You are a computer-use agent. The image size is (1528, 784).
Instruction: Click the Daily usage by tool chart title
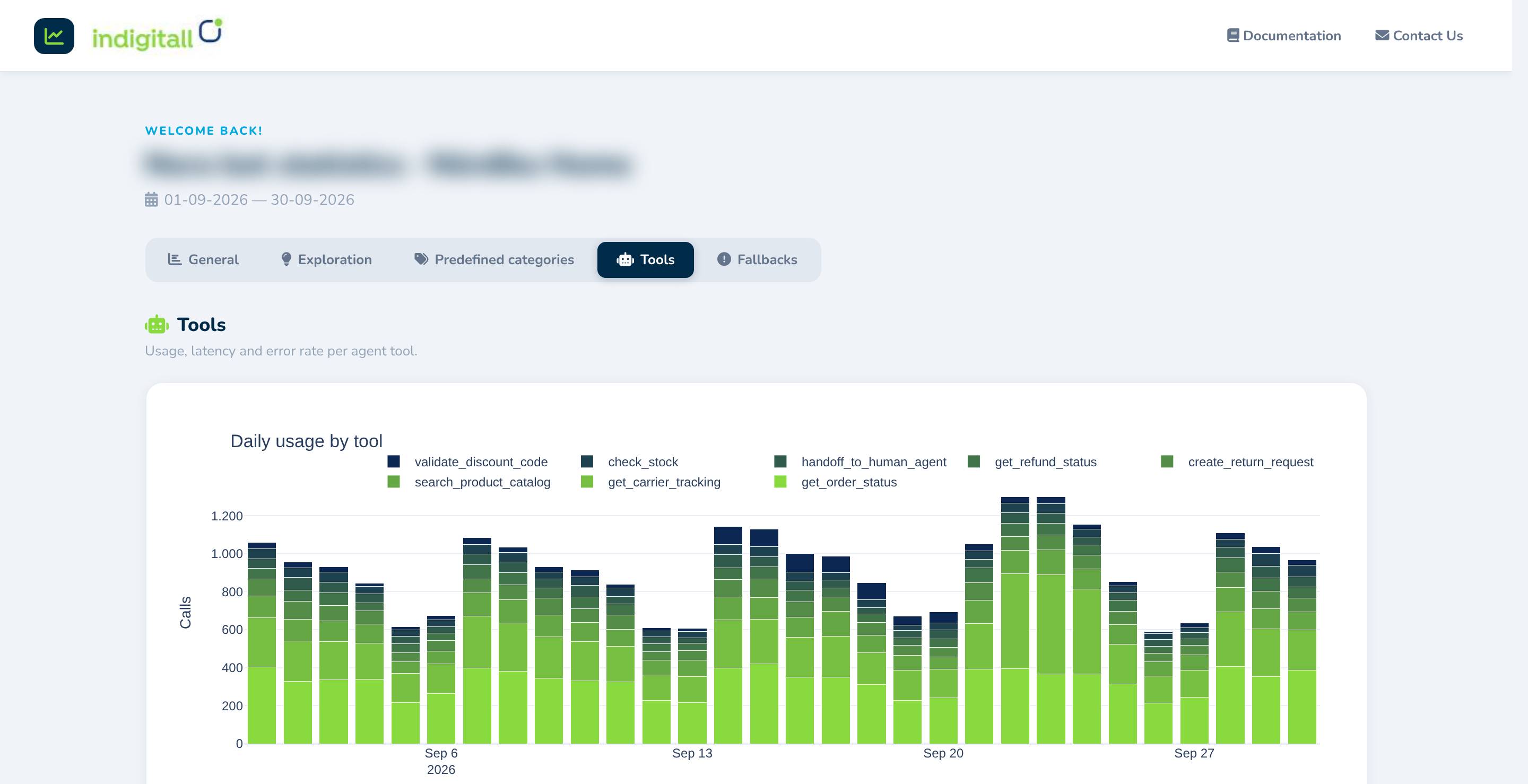point(306,441)
